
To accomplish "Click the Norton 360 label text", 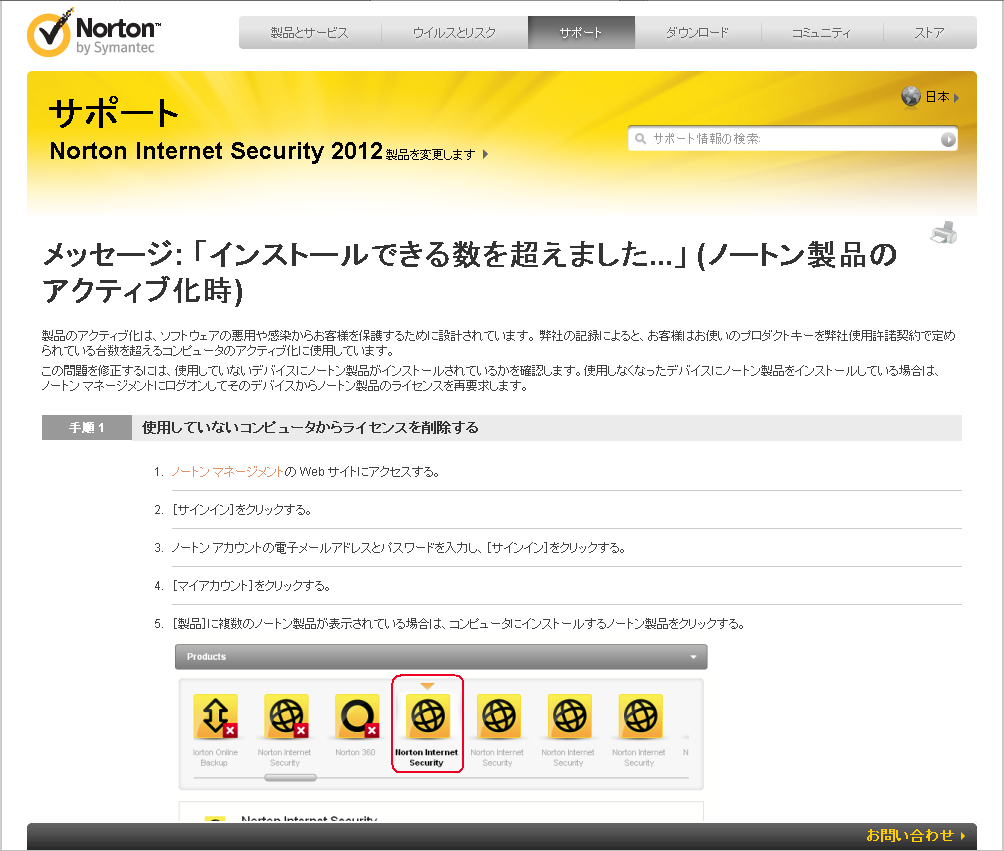I will (355, 752).
